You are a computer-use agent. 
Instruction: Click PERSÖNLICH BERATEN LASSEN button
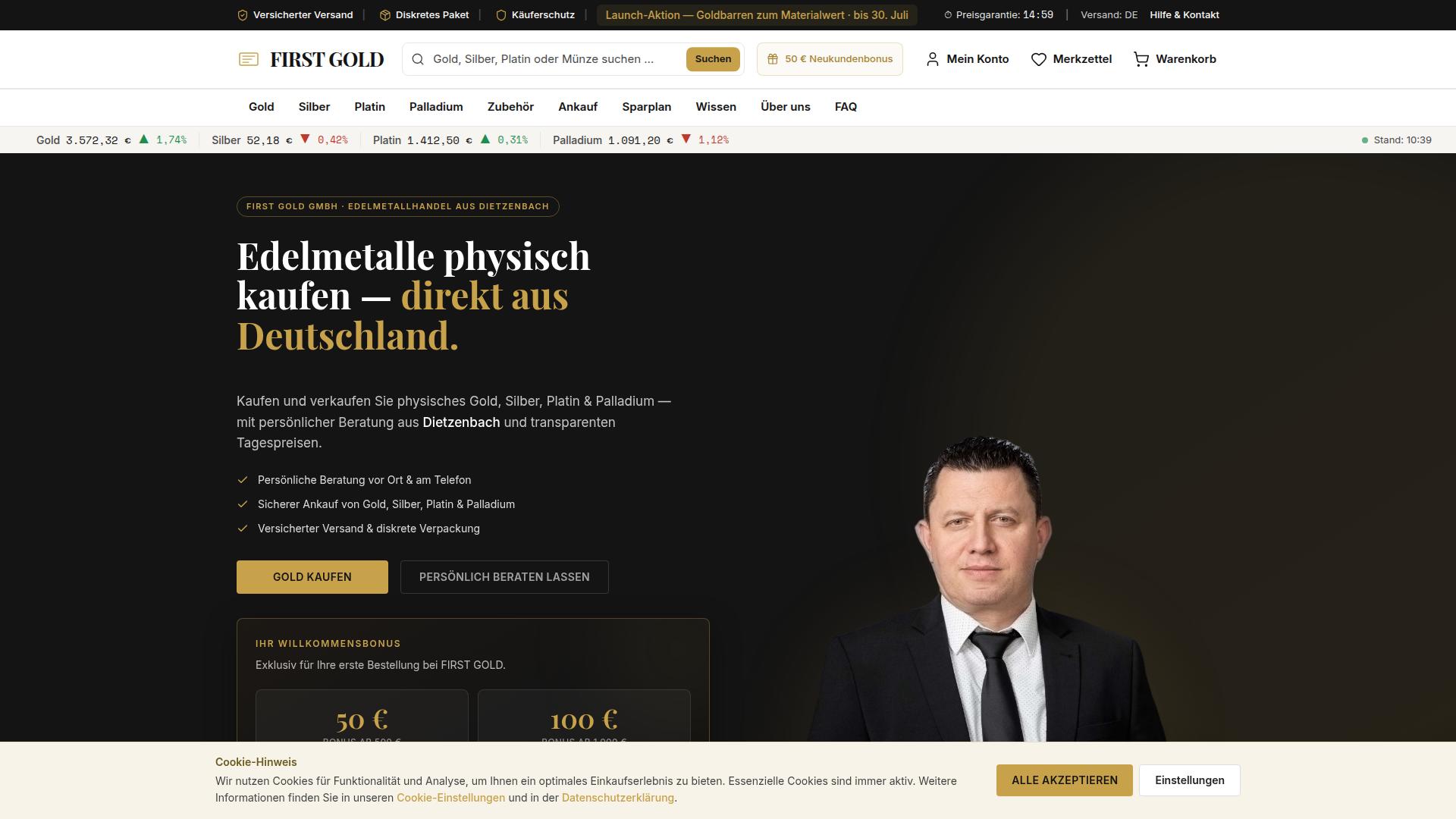pos(504,577)
